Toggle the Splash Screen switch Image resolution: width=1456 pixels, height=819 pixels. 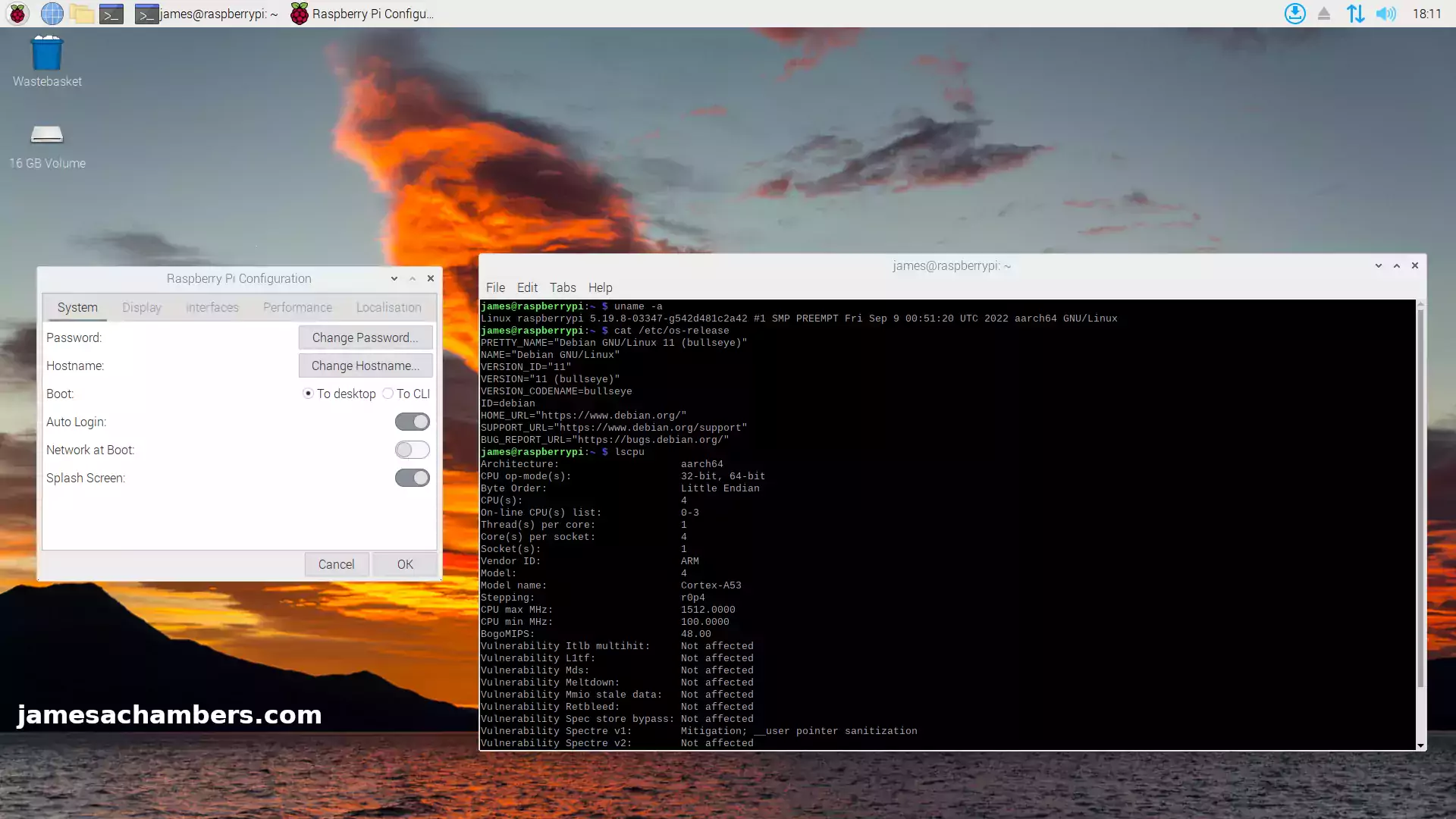(412, 478)
